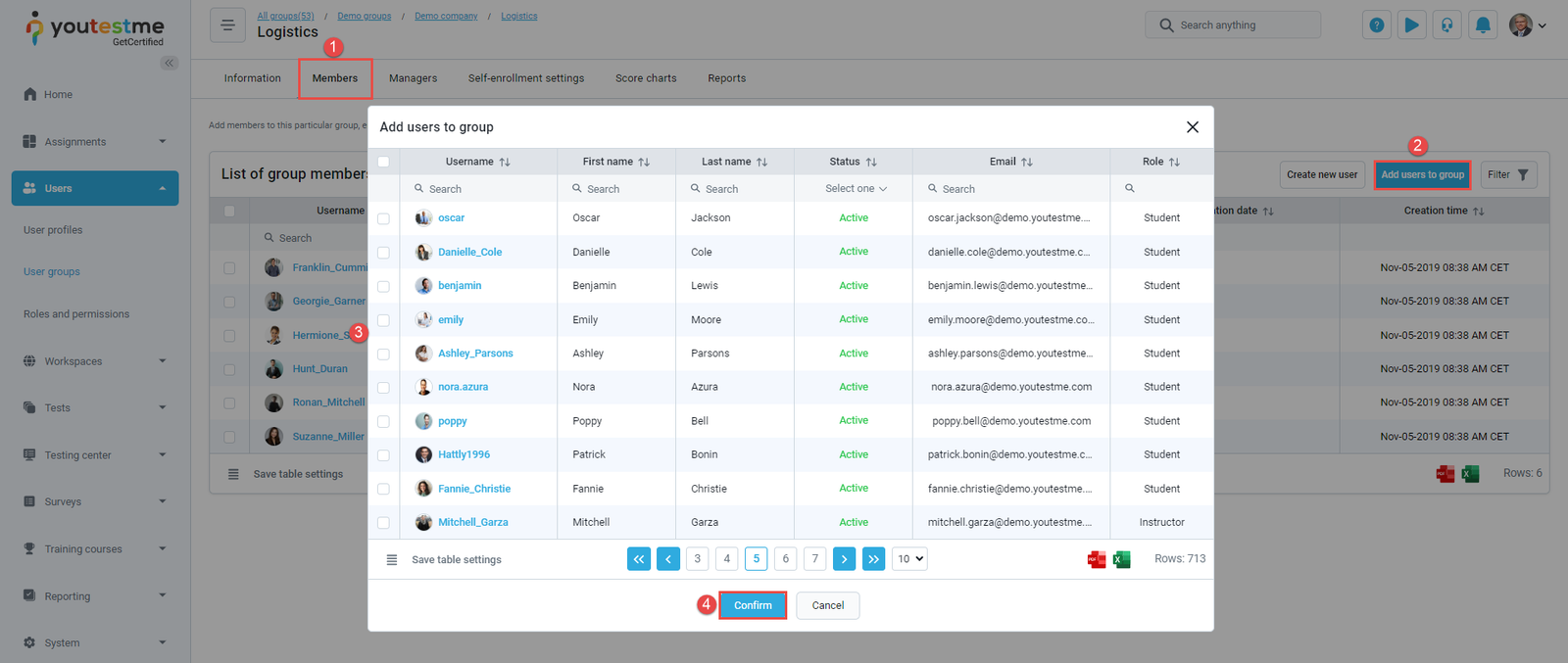Open the help question mark icon
This screenshot has height=663, width=1568.
click(x=1377, y=25)
